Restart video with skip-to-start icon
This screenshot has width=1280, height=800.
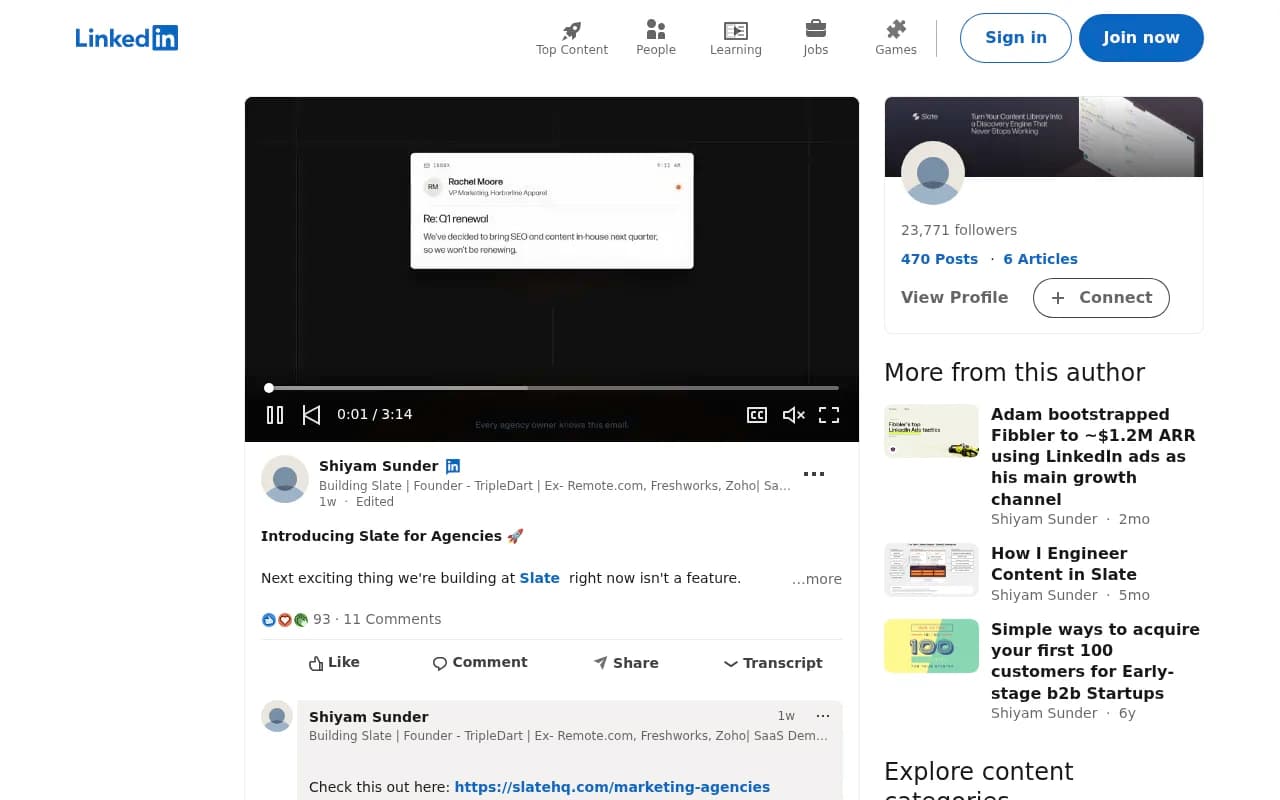pyautogui.click(x=311, y=414)
